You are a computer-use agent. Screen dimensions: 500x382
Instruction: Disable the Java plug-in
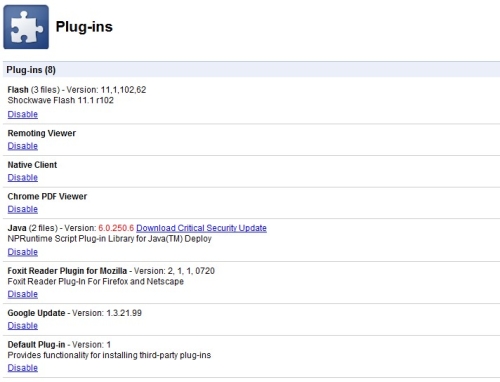[23, 252]
